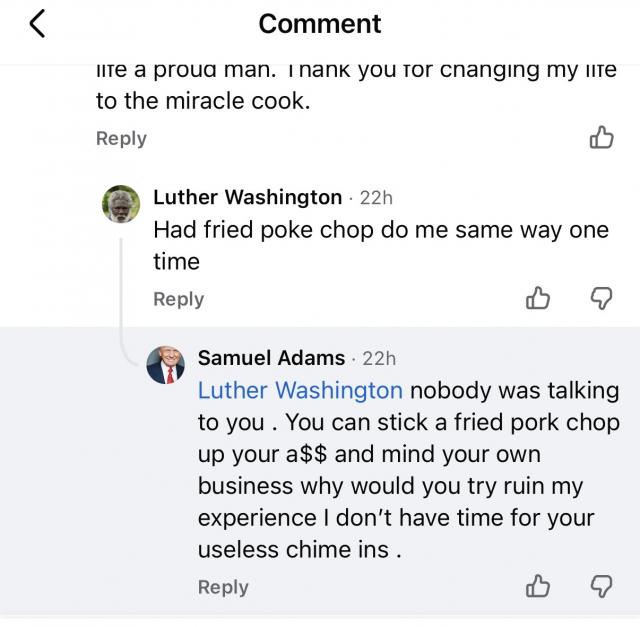
Task: Open Samuel Adams' profile via commenter name
Action: 271,358
